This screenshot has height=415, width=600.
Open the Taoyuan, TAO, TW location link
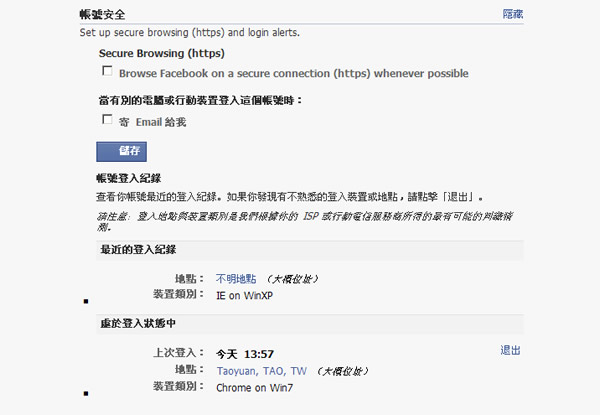pos(262,371)
